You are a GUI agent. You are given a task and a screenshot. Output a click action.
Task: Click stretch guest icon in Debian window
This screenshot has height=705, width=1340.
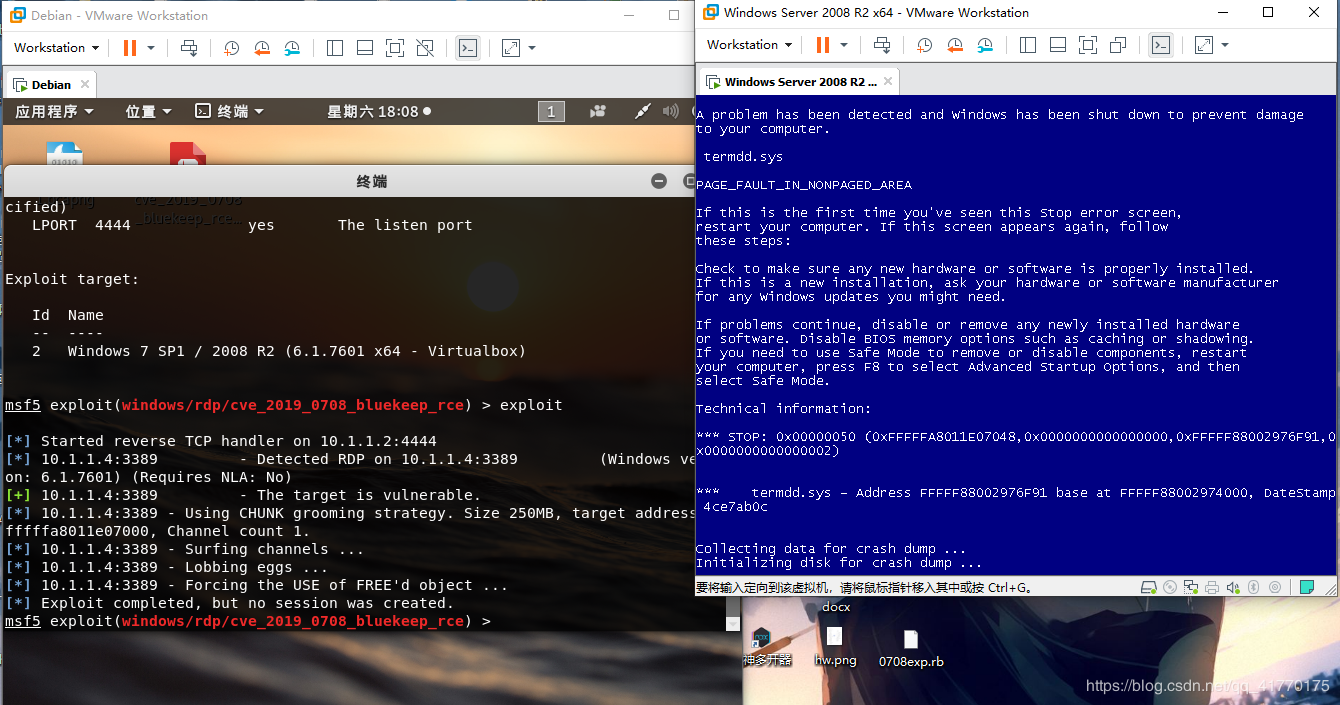[x=511, y=47]
